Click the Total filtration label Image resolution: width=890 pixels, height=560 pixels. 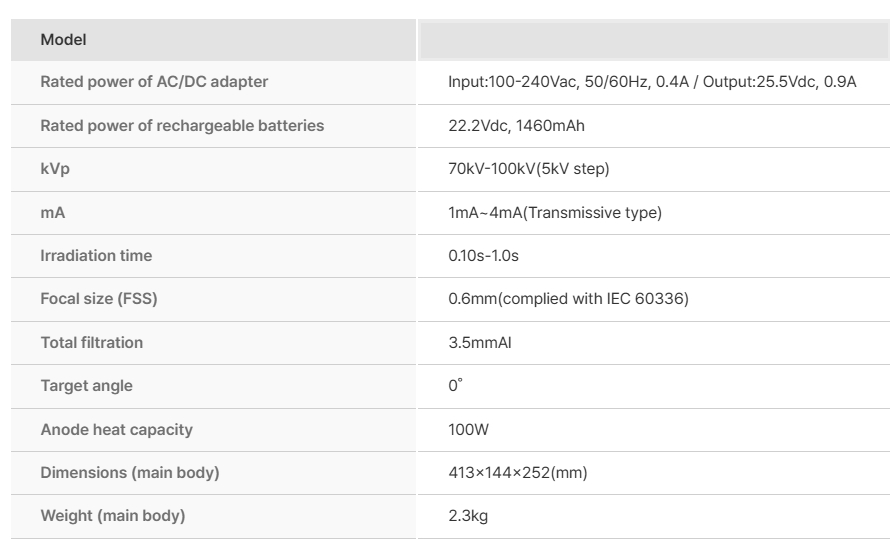pos(91,342)
